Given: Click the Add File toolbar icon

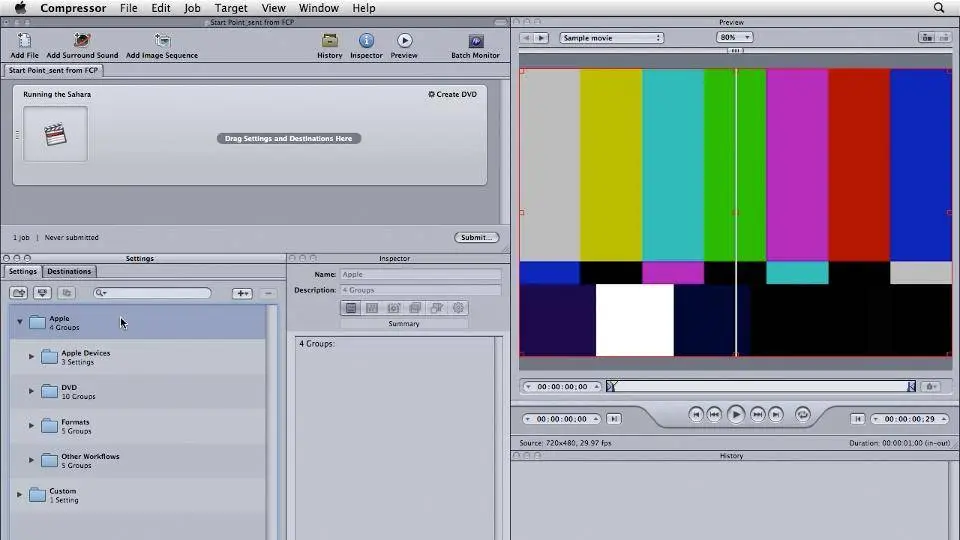Looking at the screenshot, I should click(x=24, y=45).
